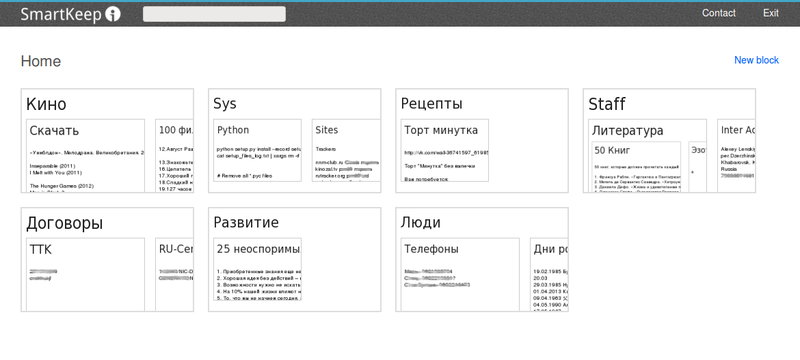This screenshot has height=360, width=800.
Task: Create a New block
Action: 756,60
